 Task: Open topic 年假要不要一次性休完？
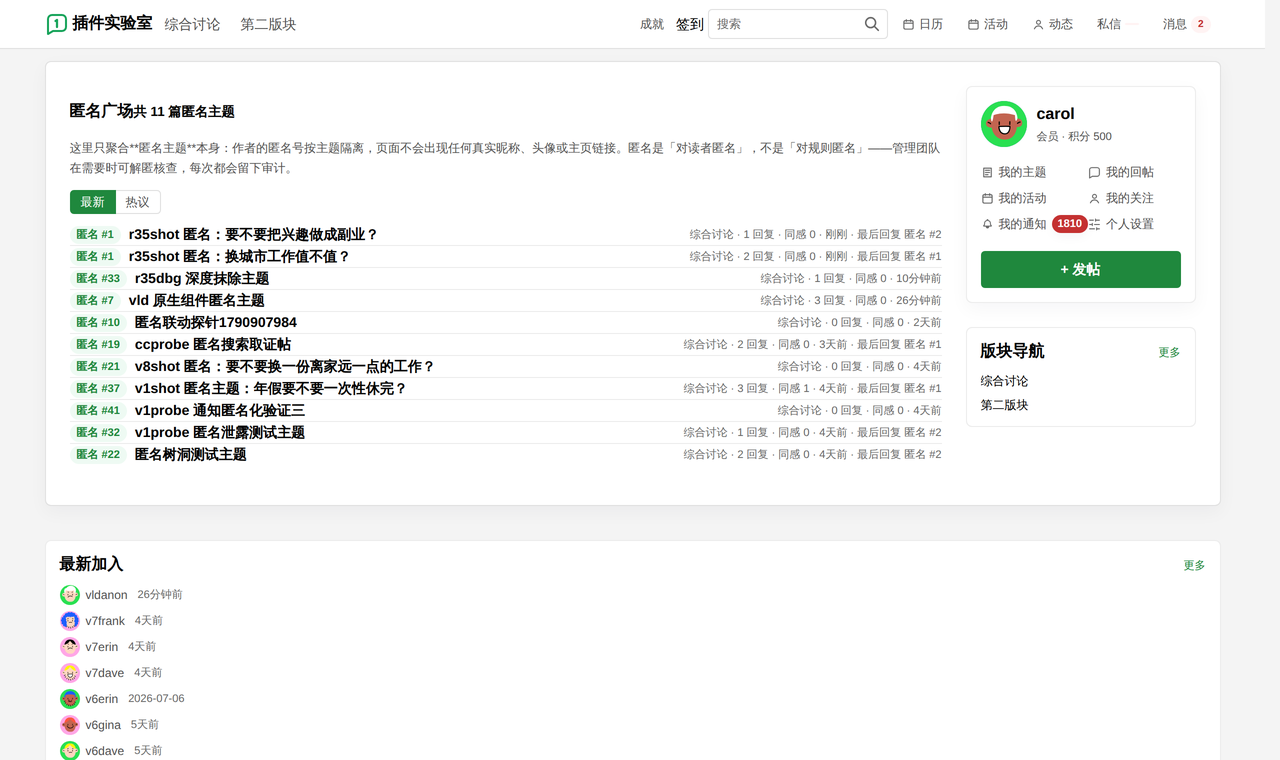pos(271,389)
